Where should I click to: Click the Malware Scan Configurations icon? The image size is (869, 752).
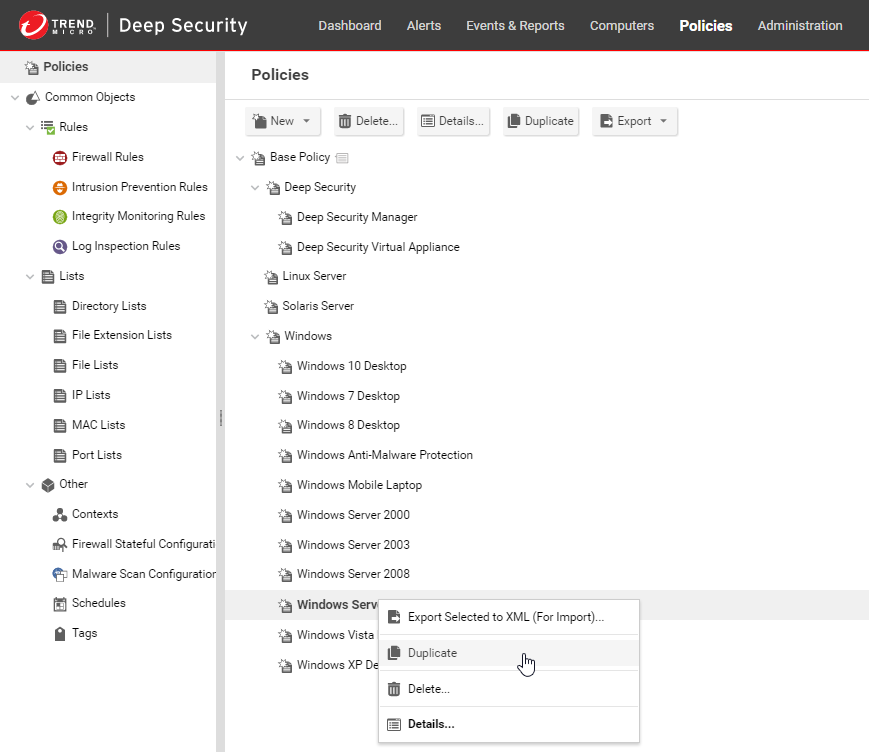(x=60, y=575)
